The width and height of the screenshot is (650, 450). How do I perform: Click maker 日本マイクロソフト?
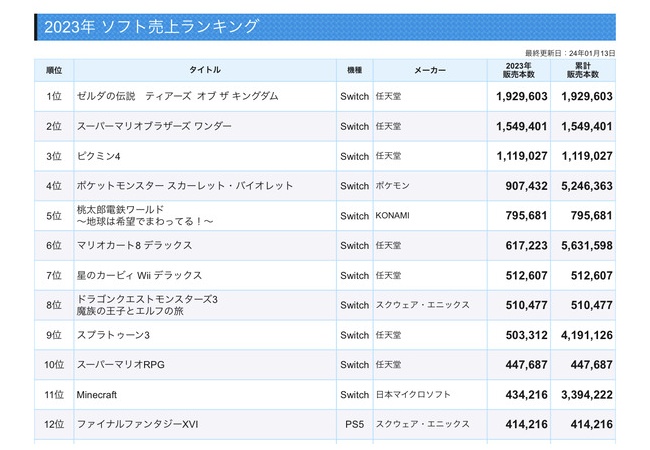413,394
